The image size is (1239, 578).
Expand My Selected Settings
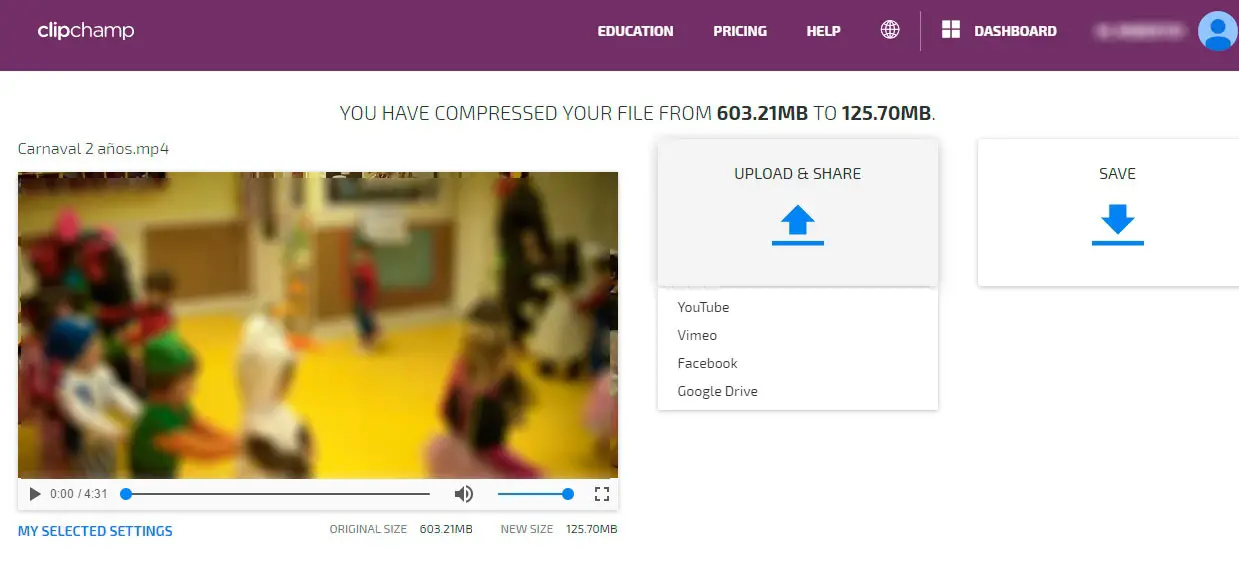[x=95, y=531]
